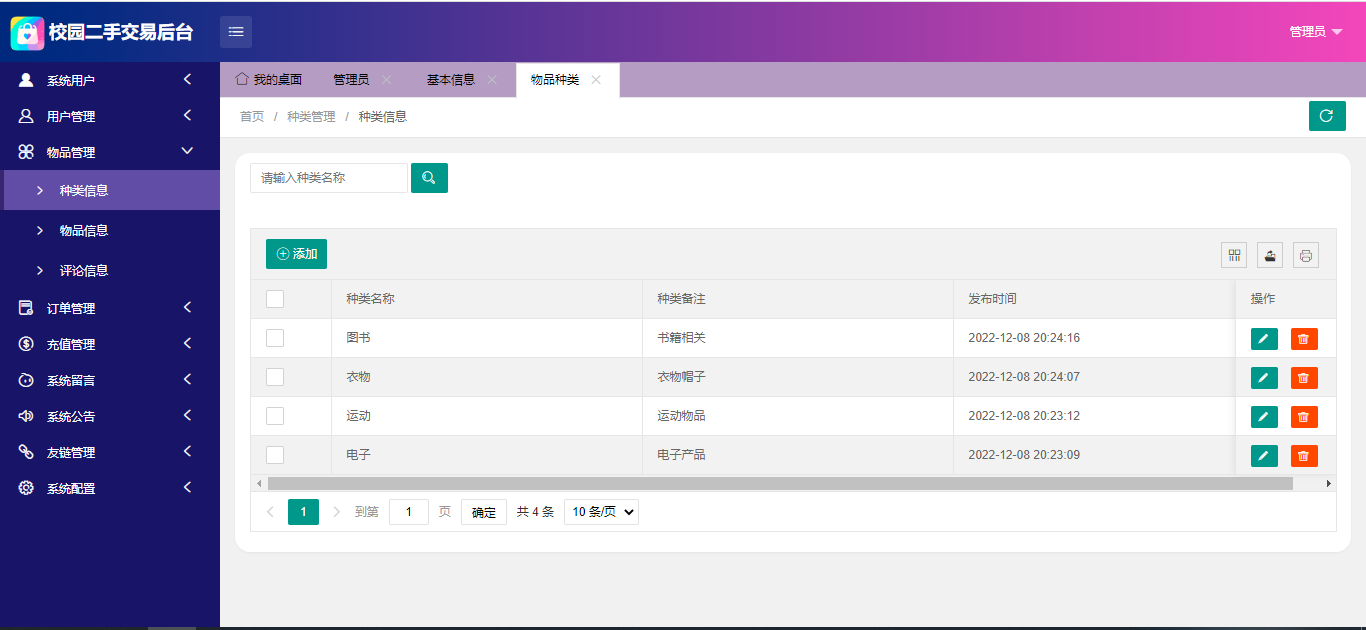The width and height of the screenshot is (1366, 630).
Task: Click the 系统留言 message icon
Action: click(x=26, y=380)
